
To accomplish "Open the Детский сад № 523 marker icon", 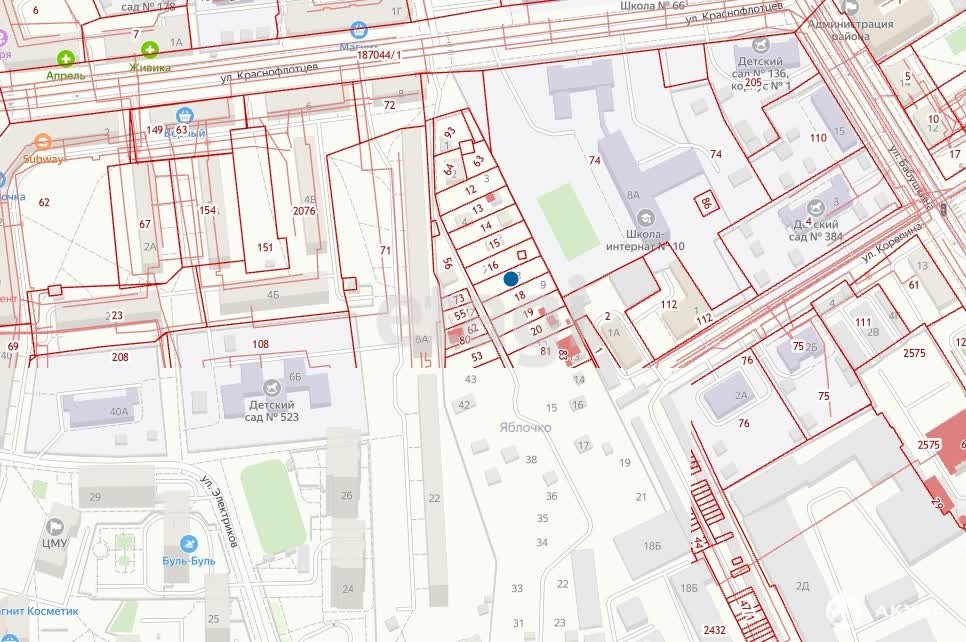I will pos(270,387).
